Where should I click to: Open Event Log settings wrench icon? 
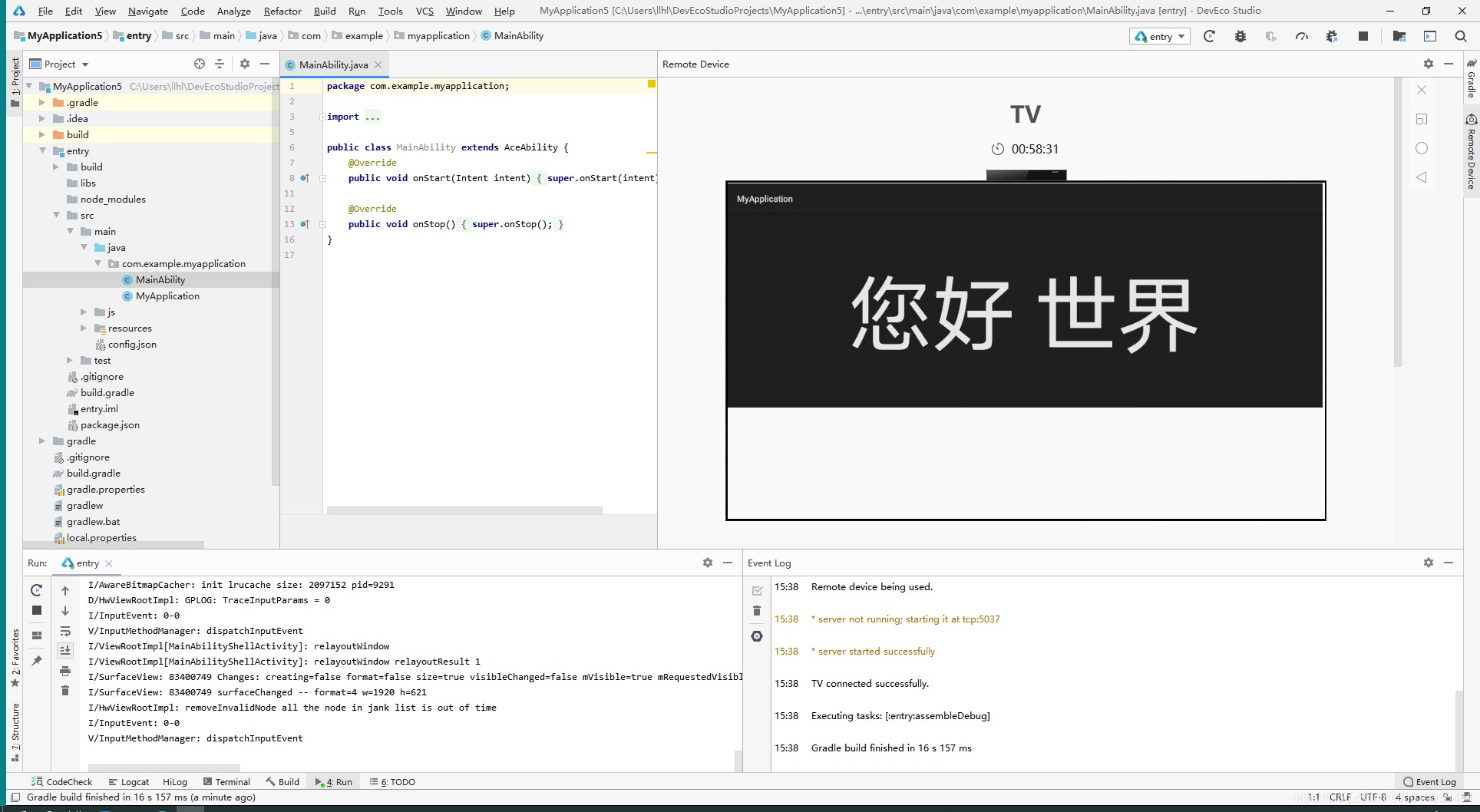757,636
